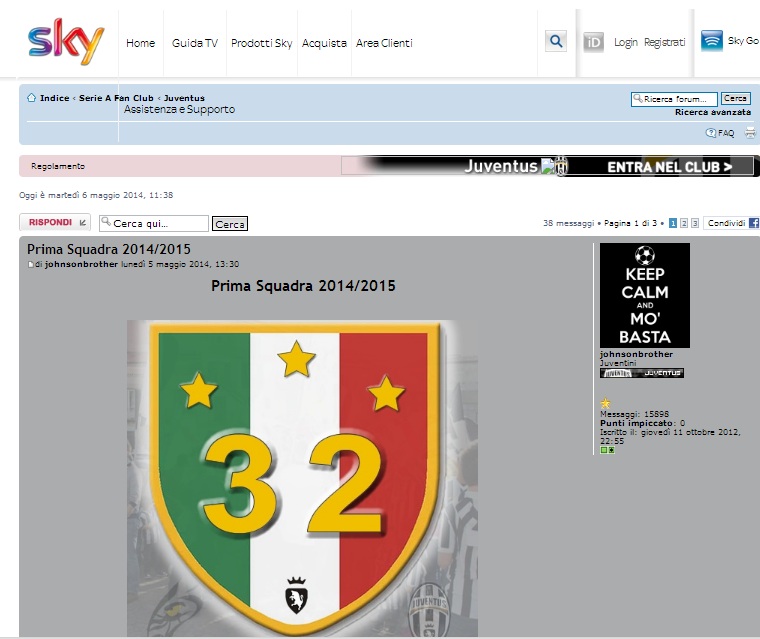Viewport: 760px width, 639px height.
Task: Open the Guida TV menu item
Action: point(195,43)
